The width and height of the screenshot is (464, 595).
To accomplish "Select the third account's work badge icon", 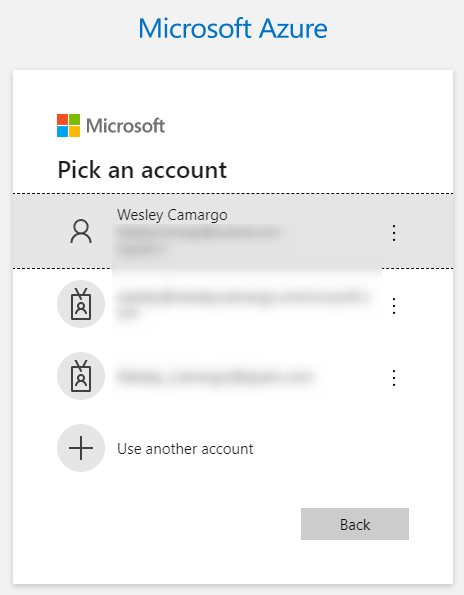I will click(x=81, y=376).
